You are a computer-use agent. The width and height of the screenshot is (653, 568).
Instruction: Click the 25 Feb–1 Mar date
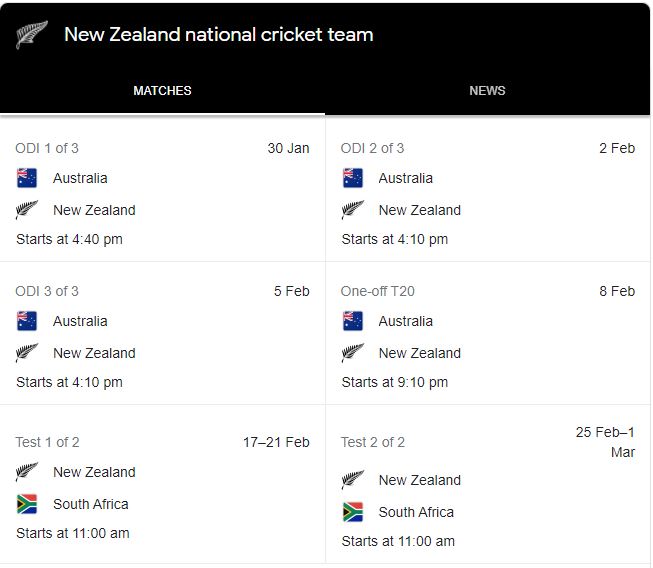coord(605,442)
